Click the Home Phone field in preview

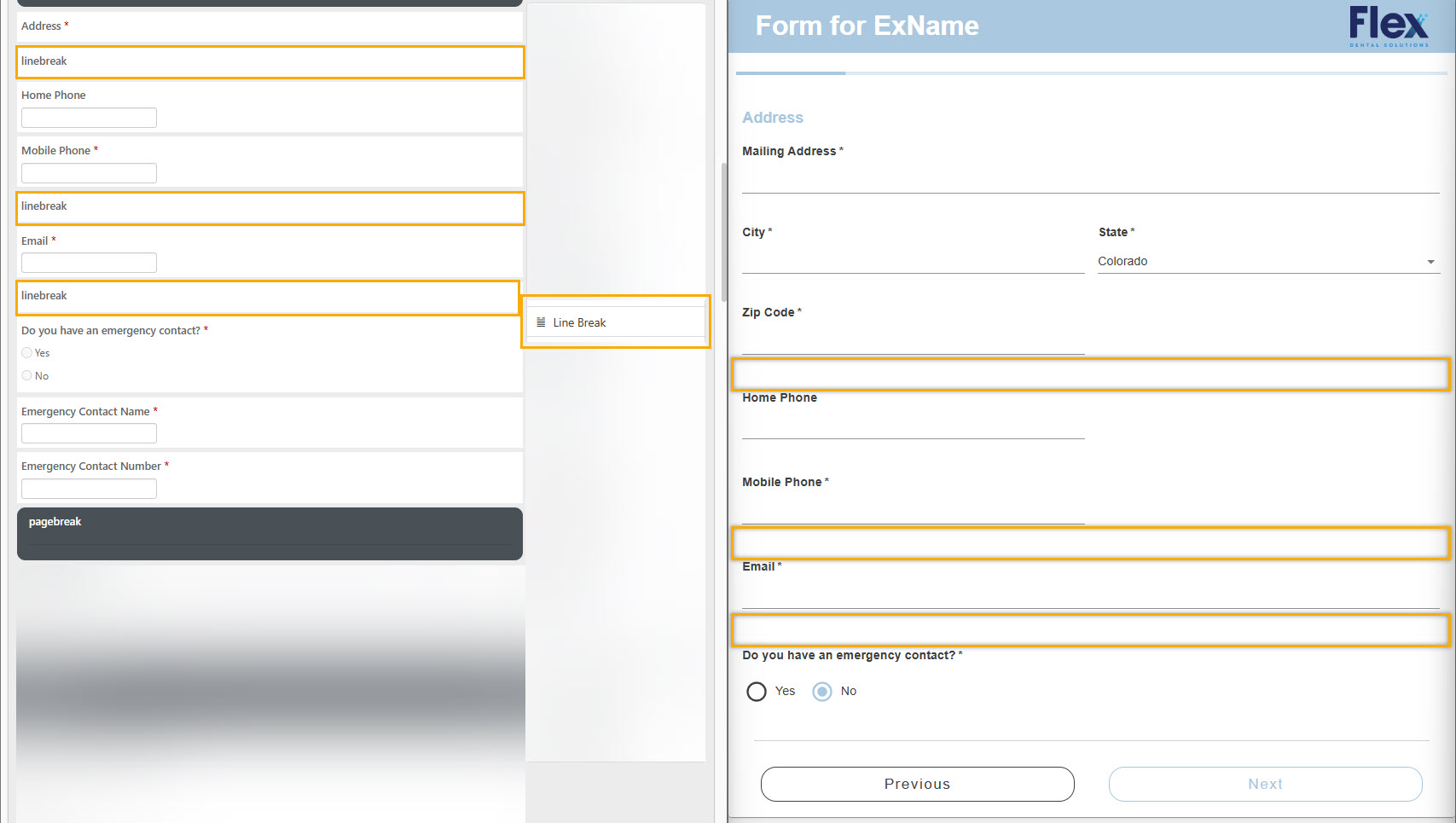tap(913, 425)
